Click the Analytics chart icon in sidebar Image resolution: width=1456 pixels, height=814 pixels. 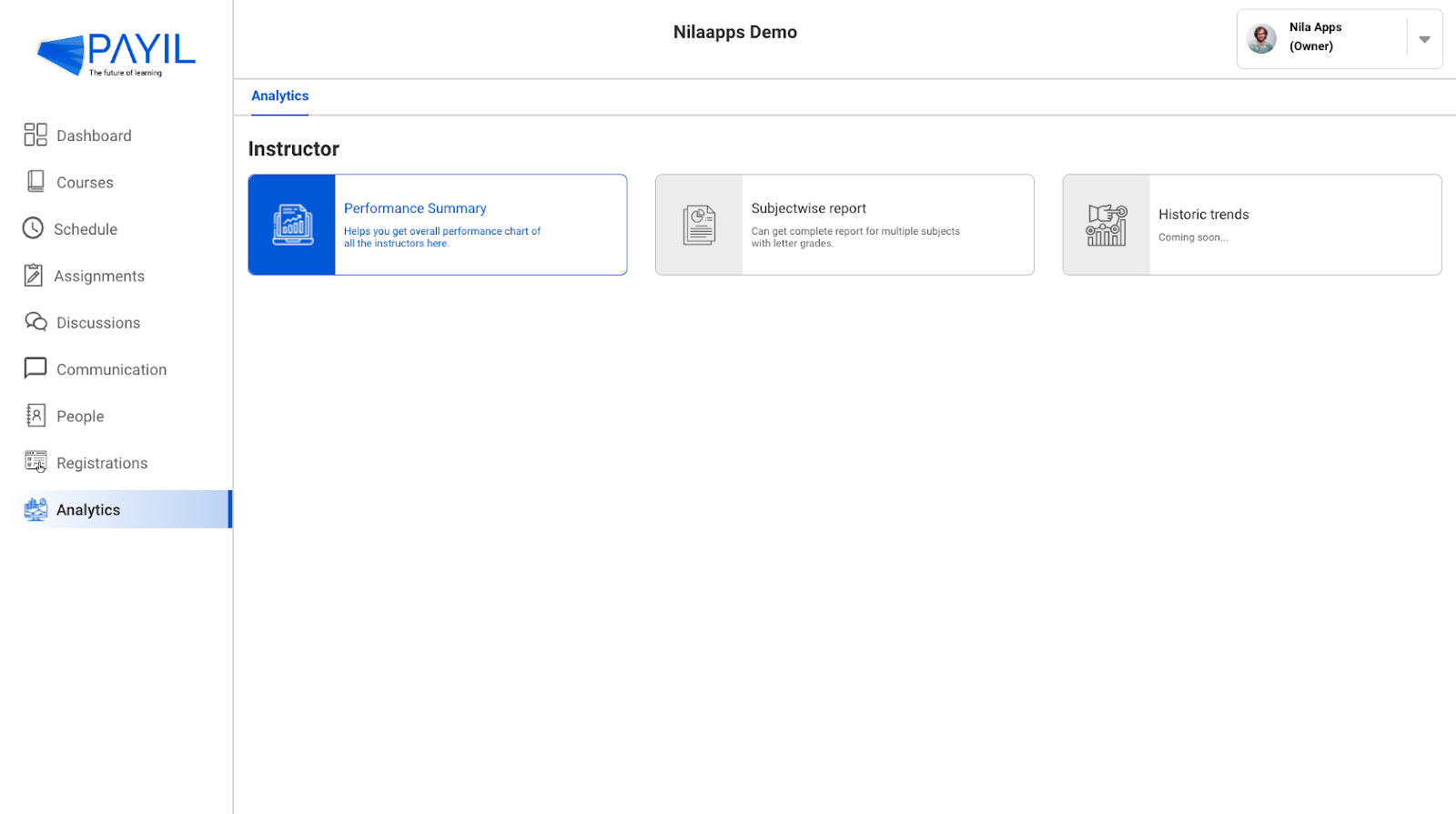(35, 509)
